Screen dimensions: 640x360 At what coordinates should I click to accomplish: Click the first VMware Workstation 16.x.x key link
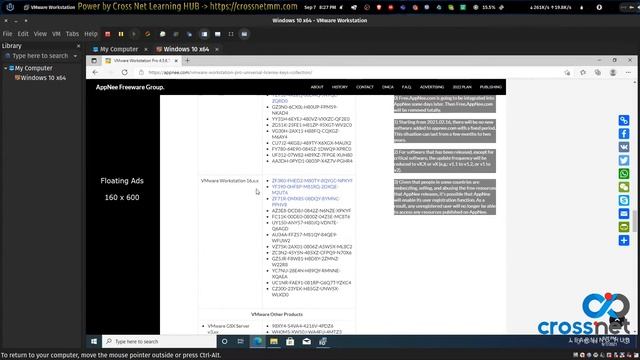[x=312, y=180]
